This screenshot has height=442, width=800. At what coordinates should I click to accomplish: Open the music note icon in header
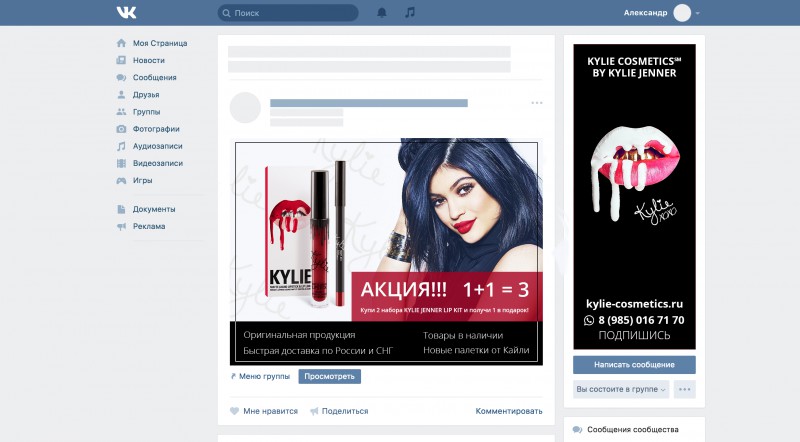[410, 12]
